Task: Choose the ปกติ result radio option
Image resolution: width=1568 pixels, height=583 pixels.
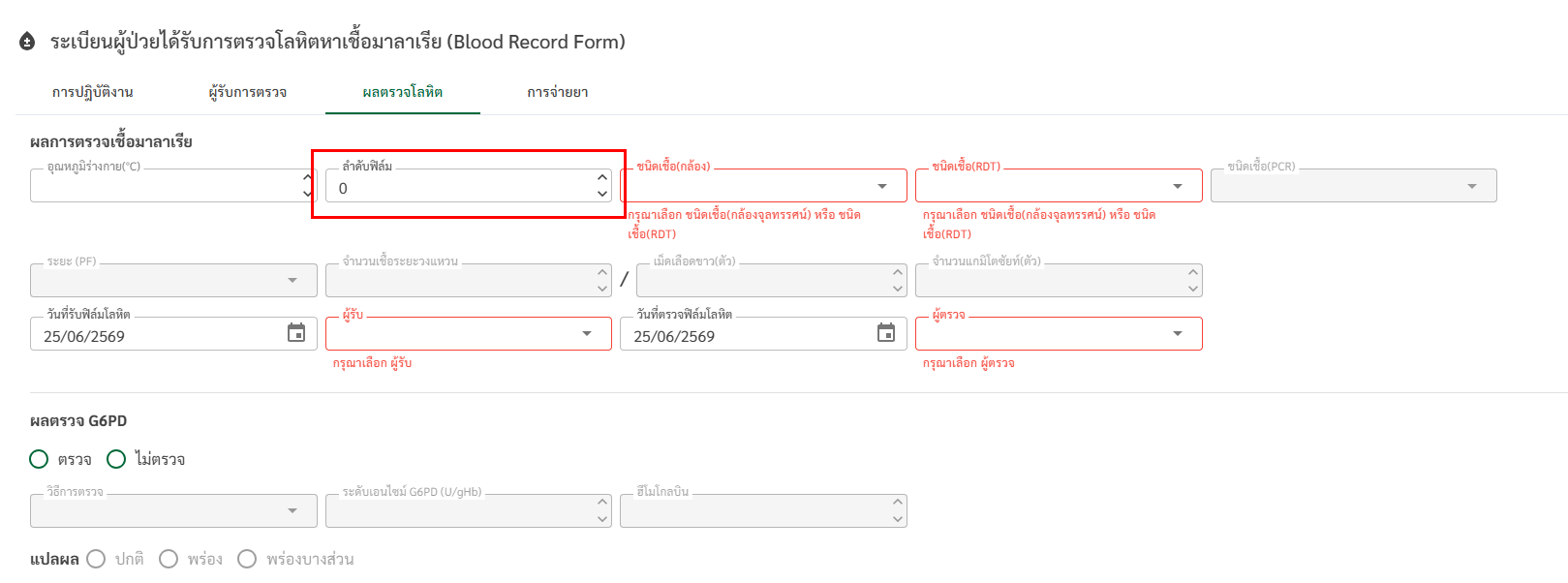Action: click(x=96, y=559)
